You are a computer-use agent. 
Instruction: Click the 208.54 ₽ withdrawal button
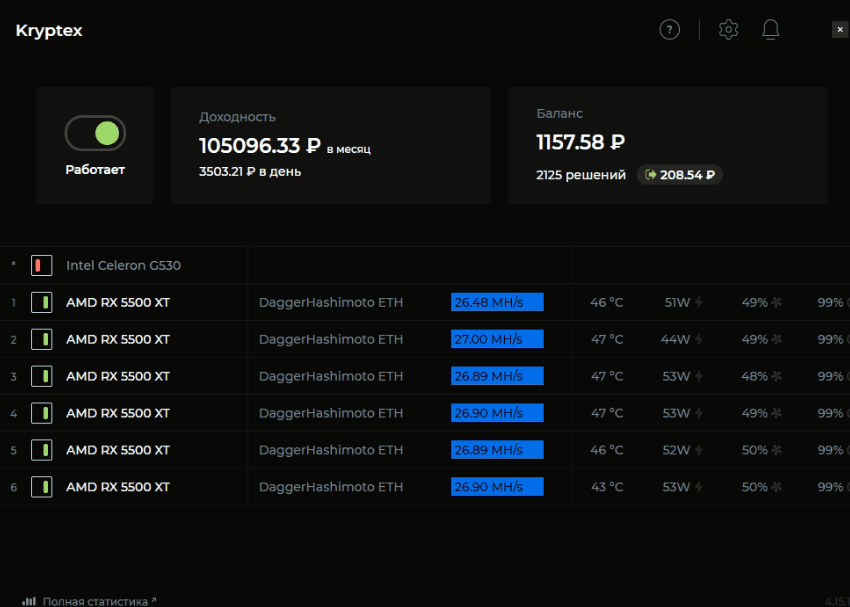point(680,175)
